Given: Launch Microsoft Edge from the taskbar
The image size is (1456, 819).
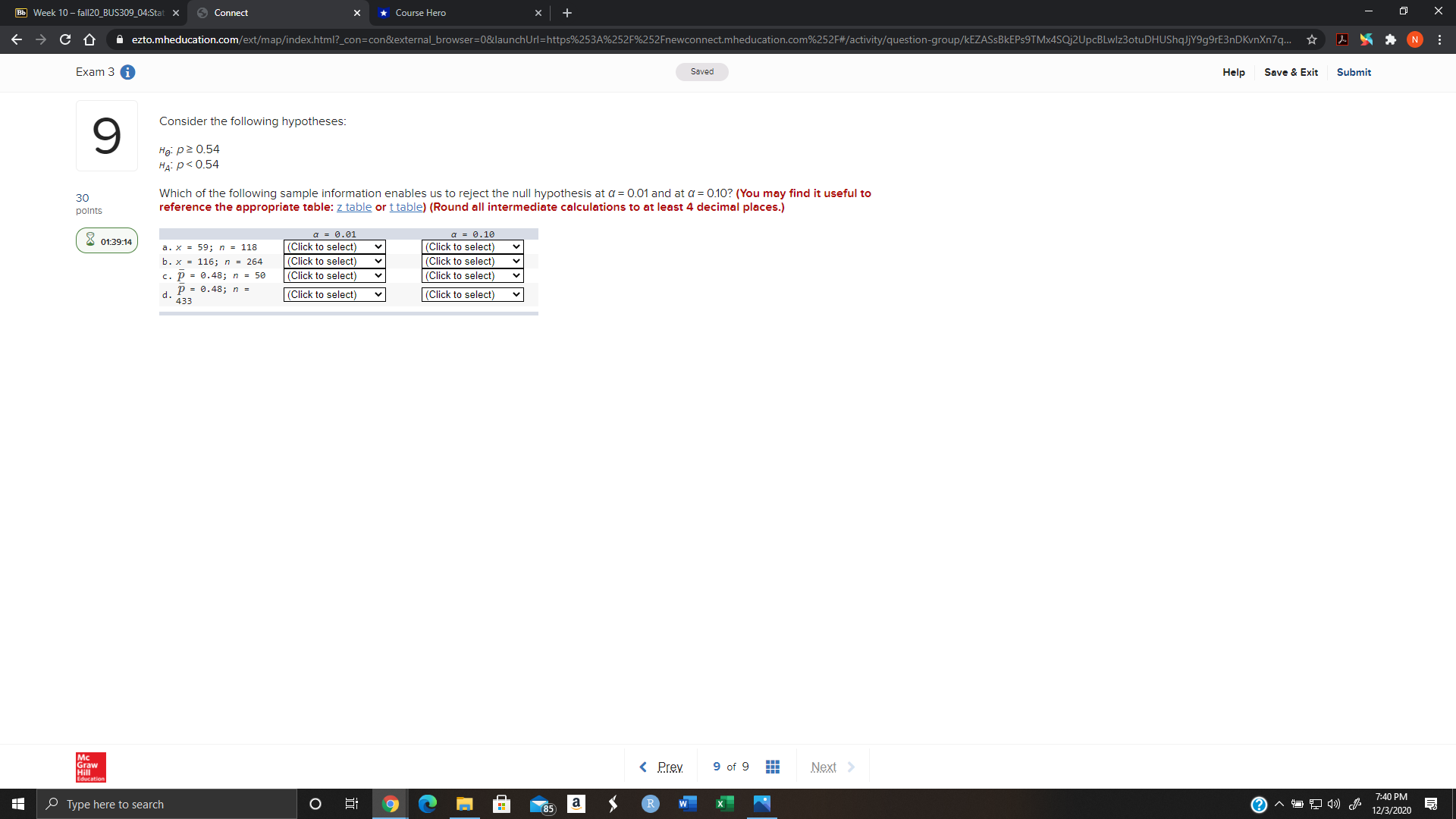Looking at the screenshot, I should [427, 804].
